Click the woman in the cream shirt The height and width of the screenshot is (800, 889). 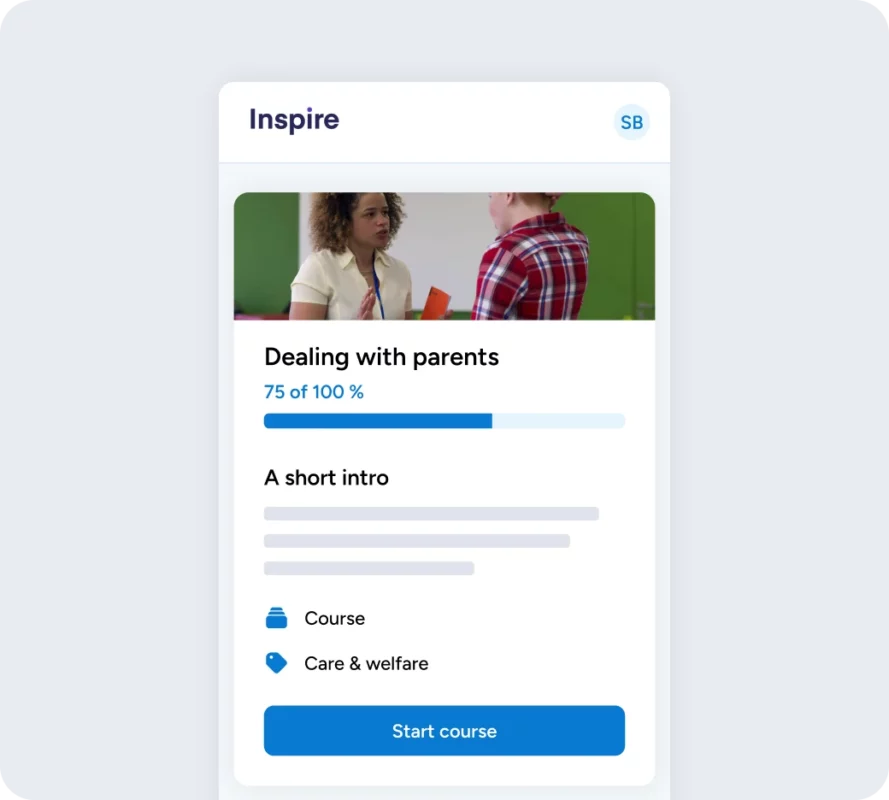click(x=350, y=260)
